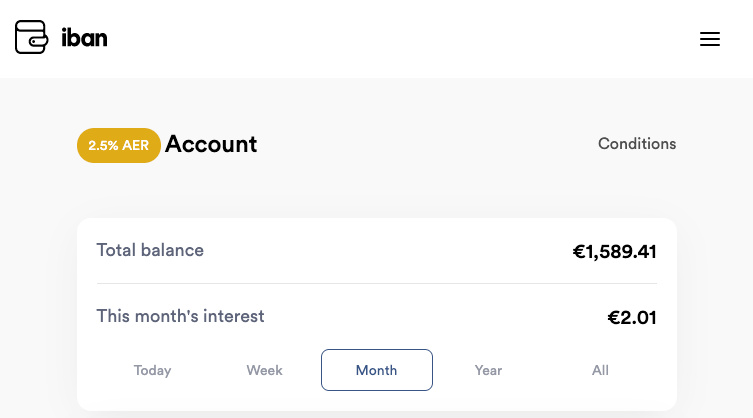The image size is (753, 418).
Task: Click the €1,589.41 balance amount
Action: pos(614,252)
